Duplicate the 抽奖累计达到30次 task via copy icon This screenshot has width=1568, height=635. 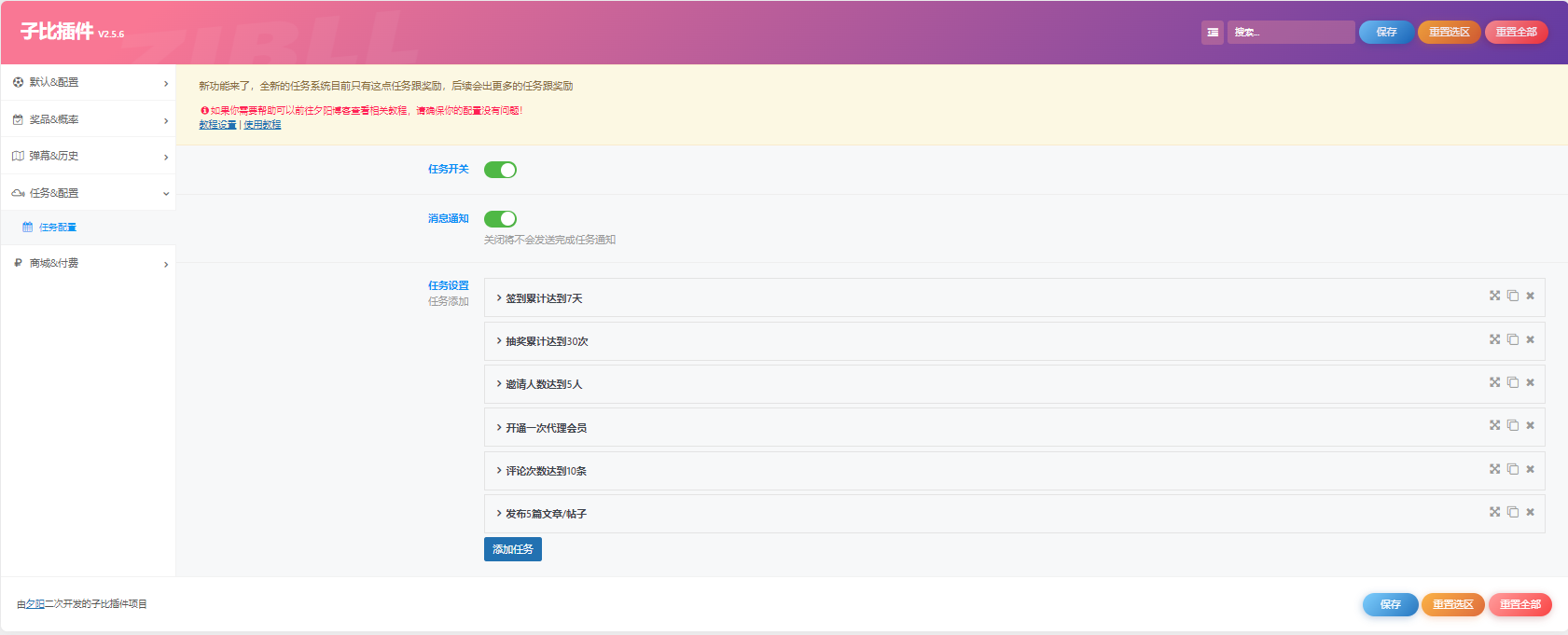tap(1513, 339)
